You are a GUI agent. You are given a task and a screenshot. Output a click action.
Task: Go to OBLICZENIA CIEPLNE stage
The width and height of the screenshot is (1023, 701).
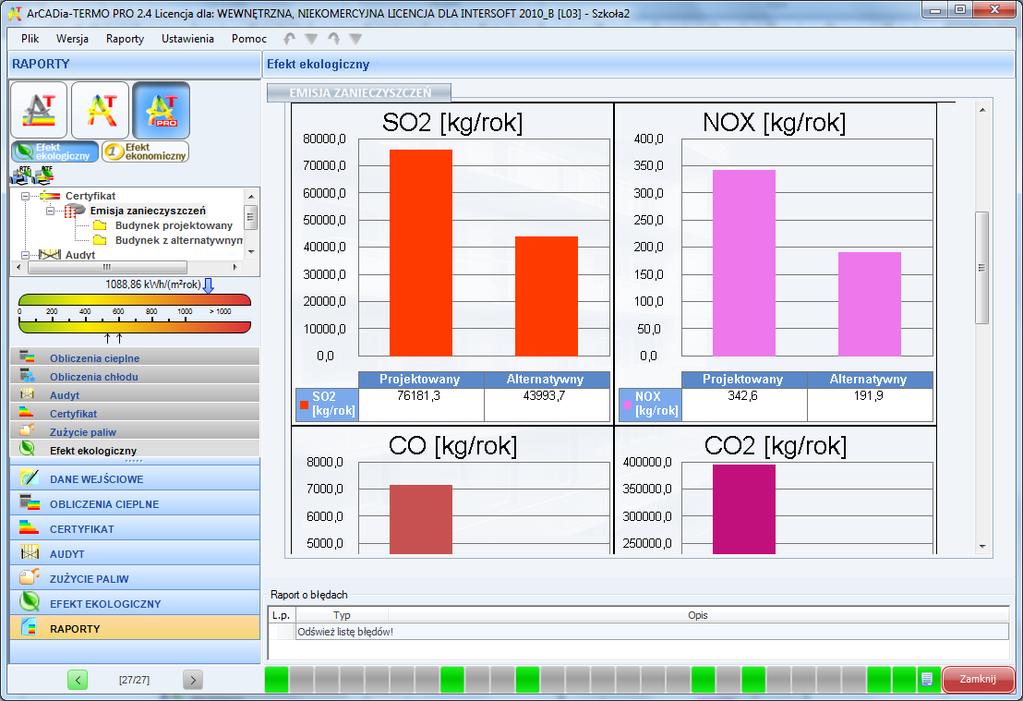[135, 503]
